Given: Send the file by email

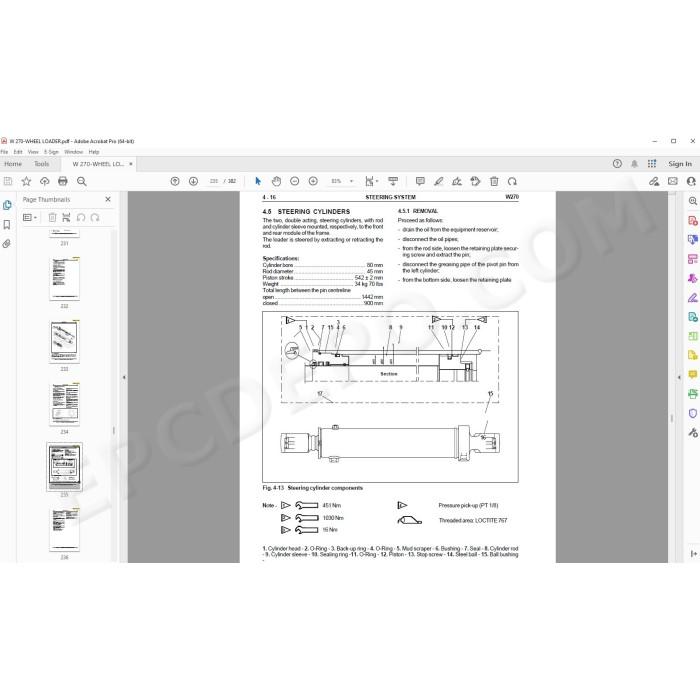Looking at the screenshot, I should tap(673, 181).
